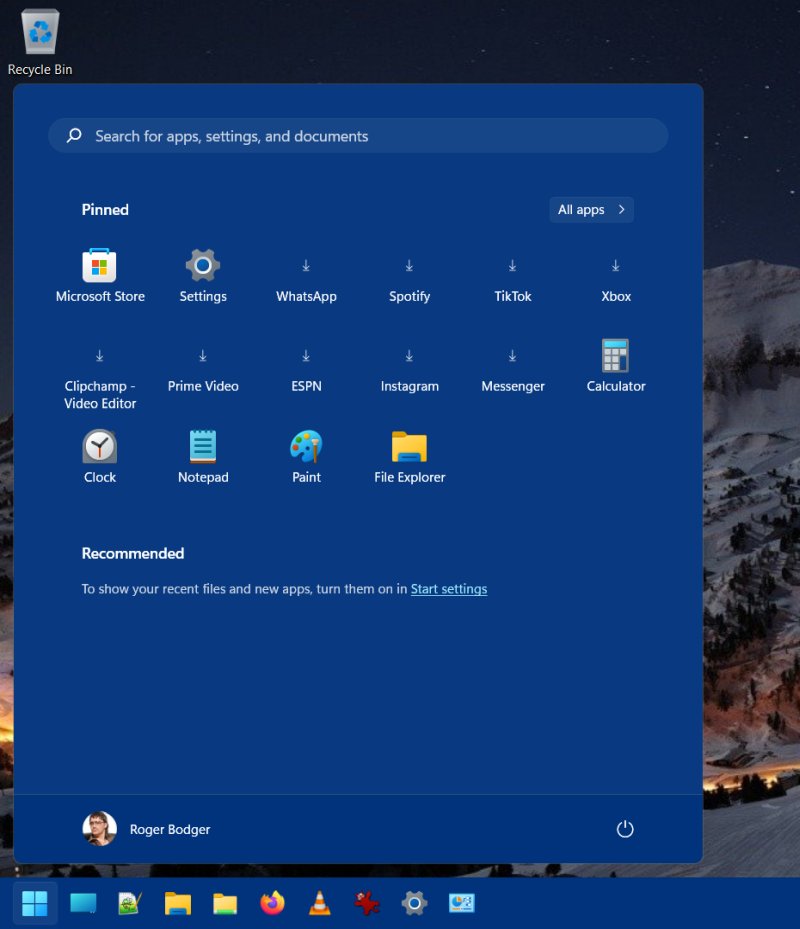Image resolution: width=800 pixels, height=929 pixels.
Task: Click the Start button on the taskbar
Action: pos(33,903)
